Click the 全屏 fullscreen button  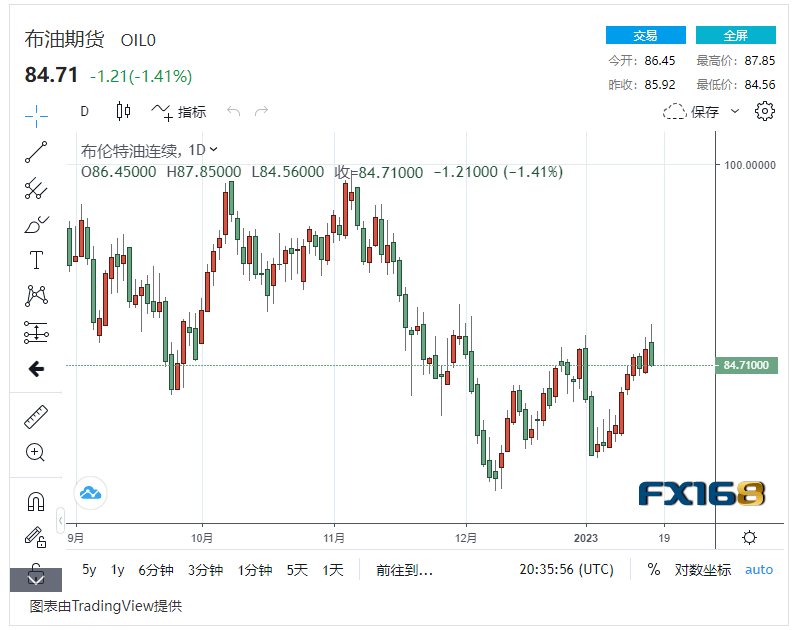[x=736, y=35]
